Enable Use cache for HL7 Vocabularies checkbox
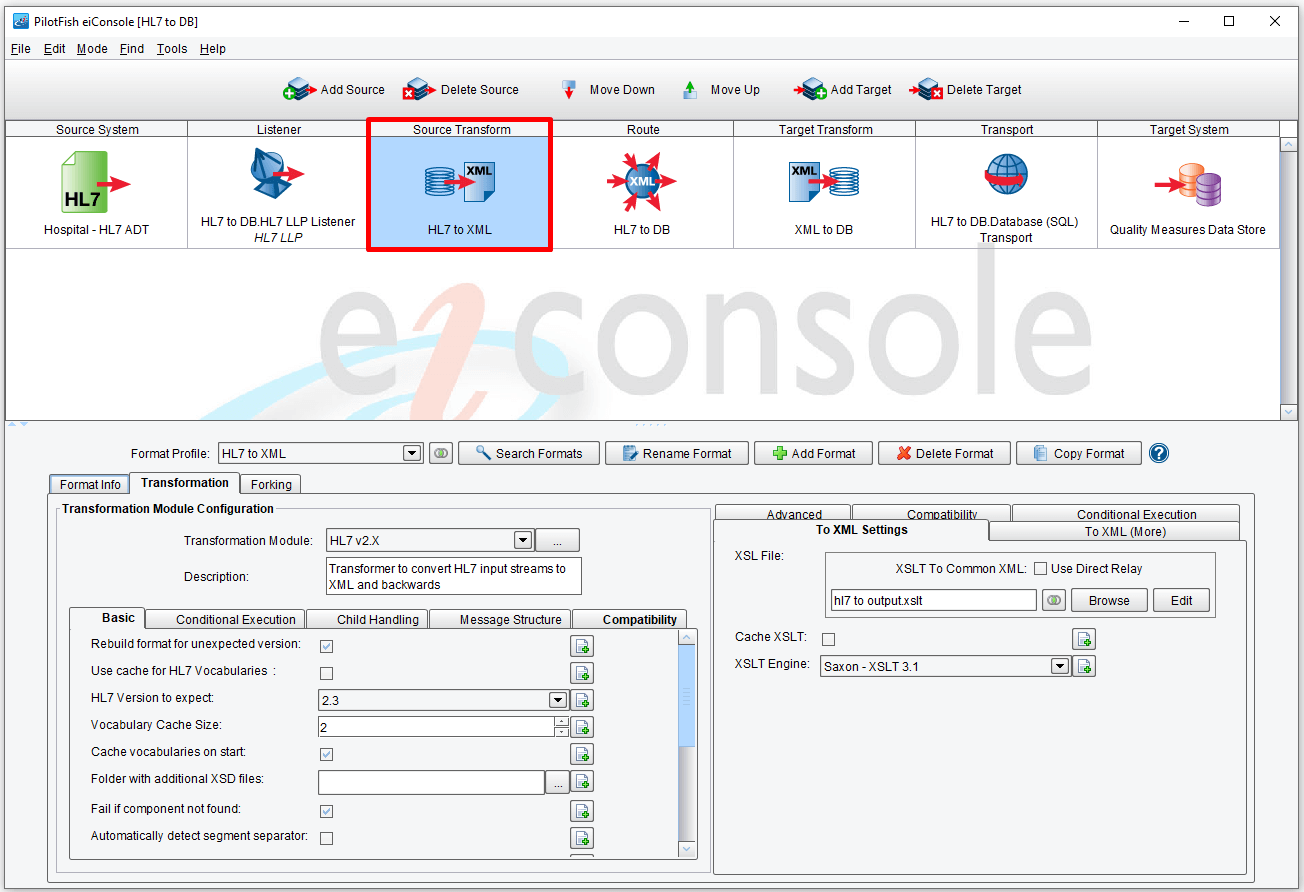The image size is (1304, 892). point(326,673)
